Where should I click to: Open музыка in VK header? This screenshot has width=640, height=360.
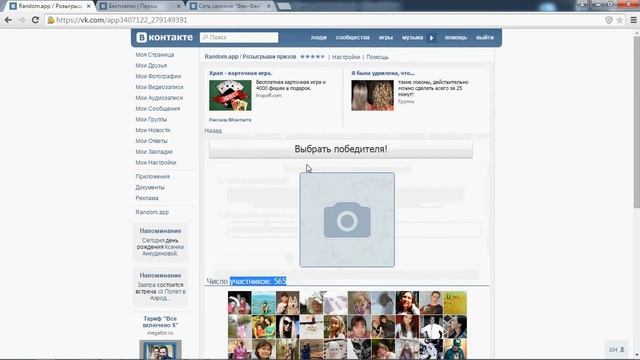[412, 37]
